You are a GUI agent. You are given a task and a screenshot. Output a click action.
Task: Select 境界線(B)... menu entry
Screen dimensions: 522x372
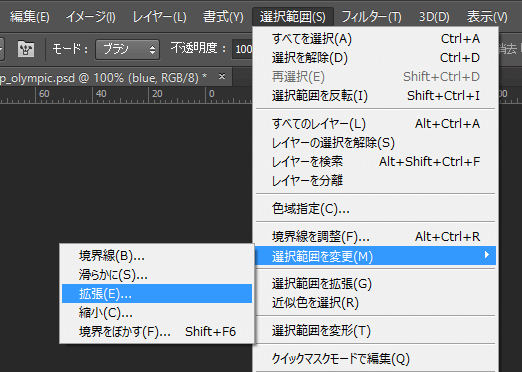click(x=157, y=256)
